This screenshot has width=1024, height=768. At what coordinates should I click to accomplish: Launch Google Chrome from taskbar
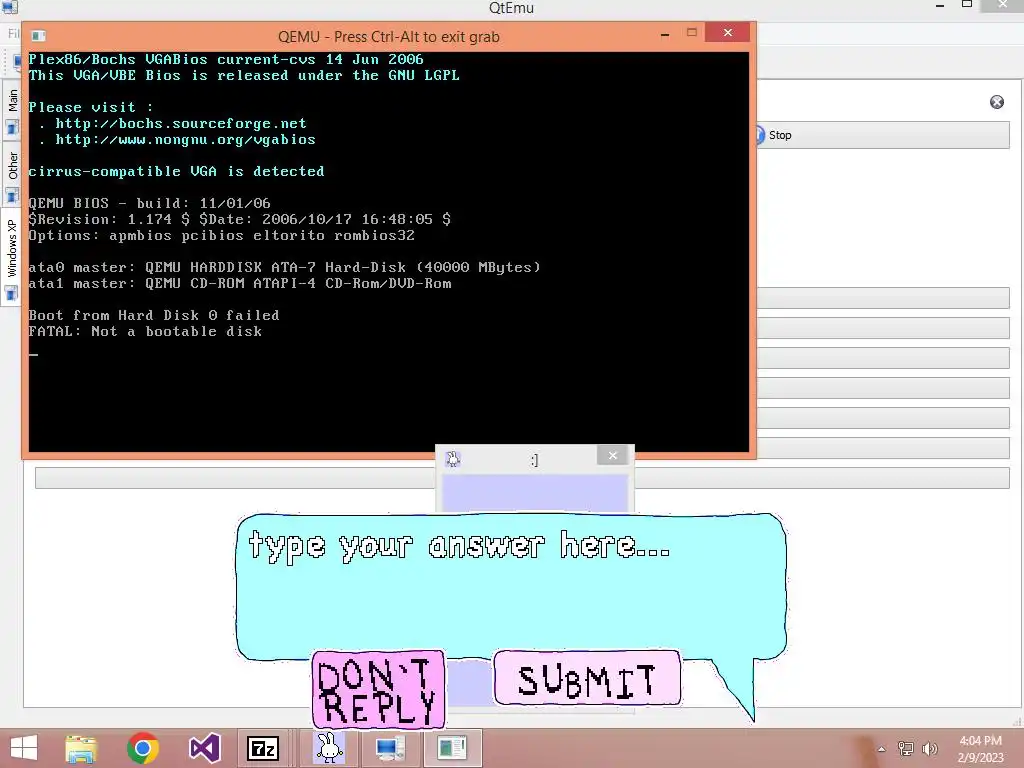point(143,748)
